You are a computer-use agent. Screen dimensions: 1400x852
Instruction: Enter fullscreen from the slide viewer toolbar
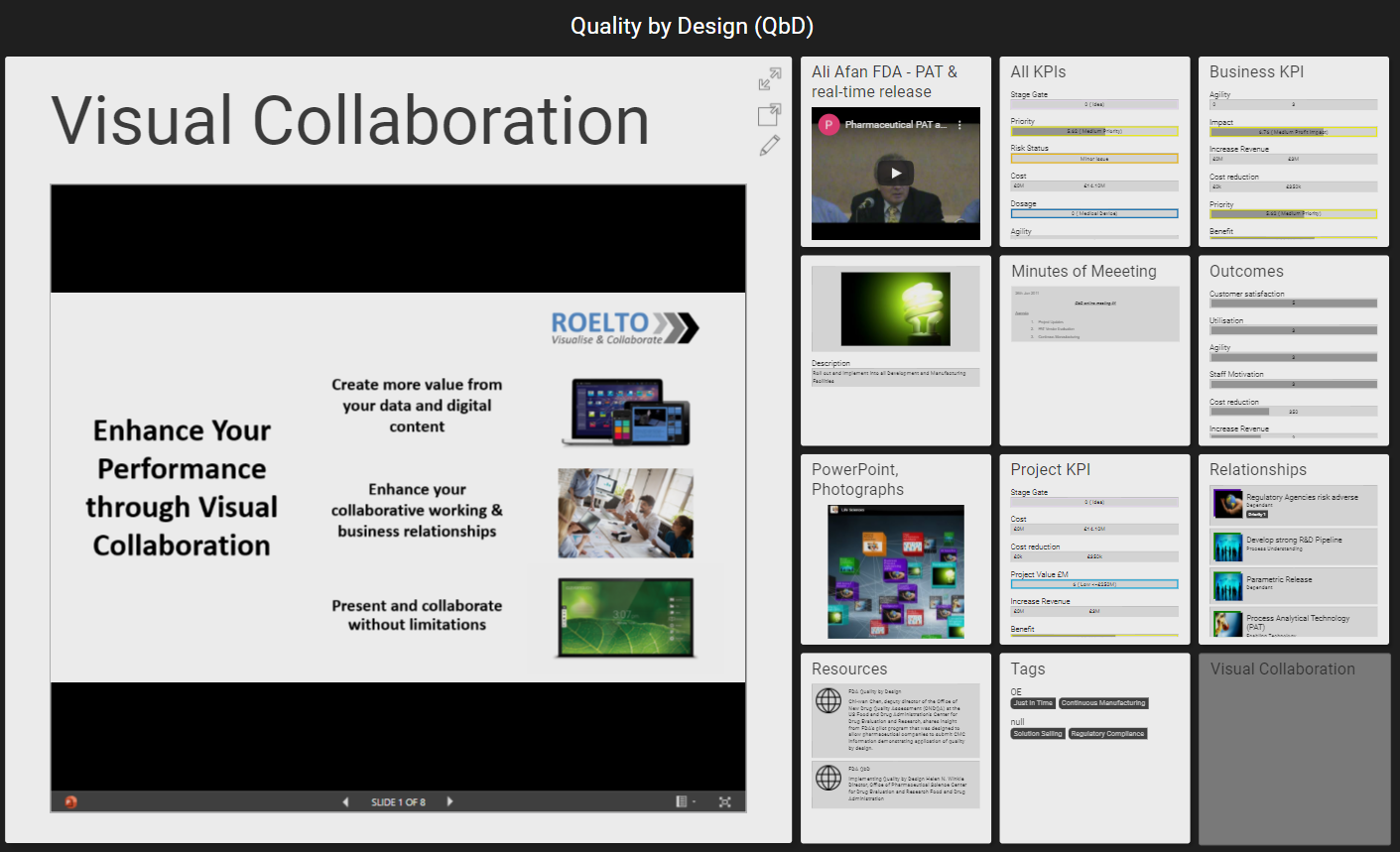coord(725,801)
